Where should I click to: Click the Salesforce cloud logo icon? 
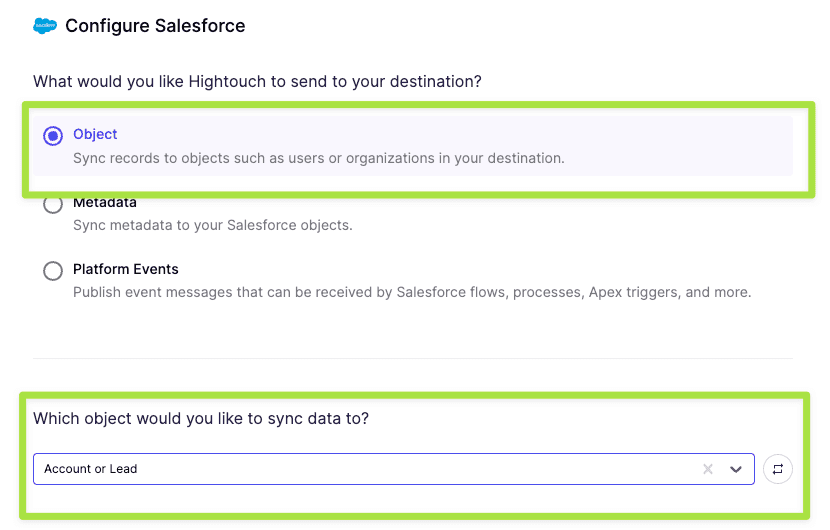[x=45, y=26]
